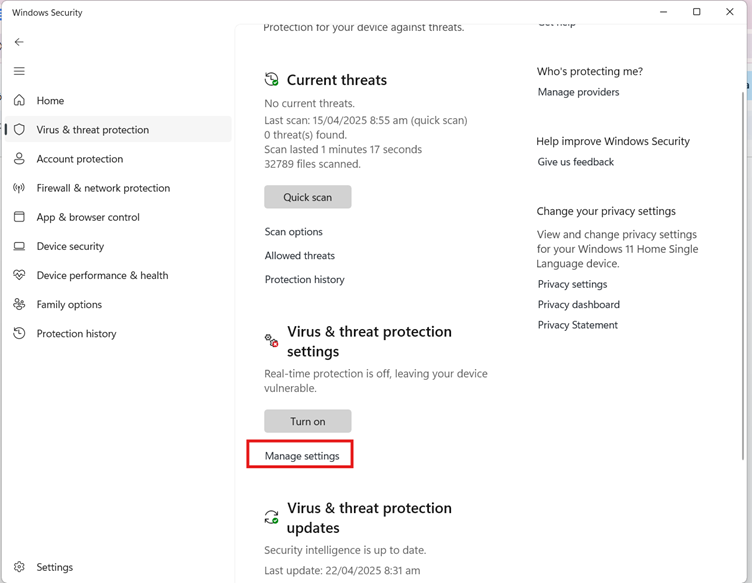
Task: Turn on real-time protection
Action: [x=307, y=421]
